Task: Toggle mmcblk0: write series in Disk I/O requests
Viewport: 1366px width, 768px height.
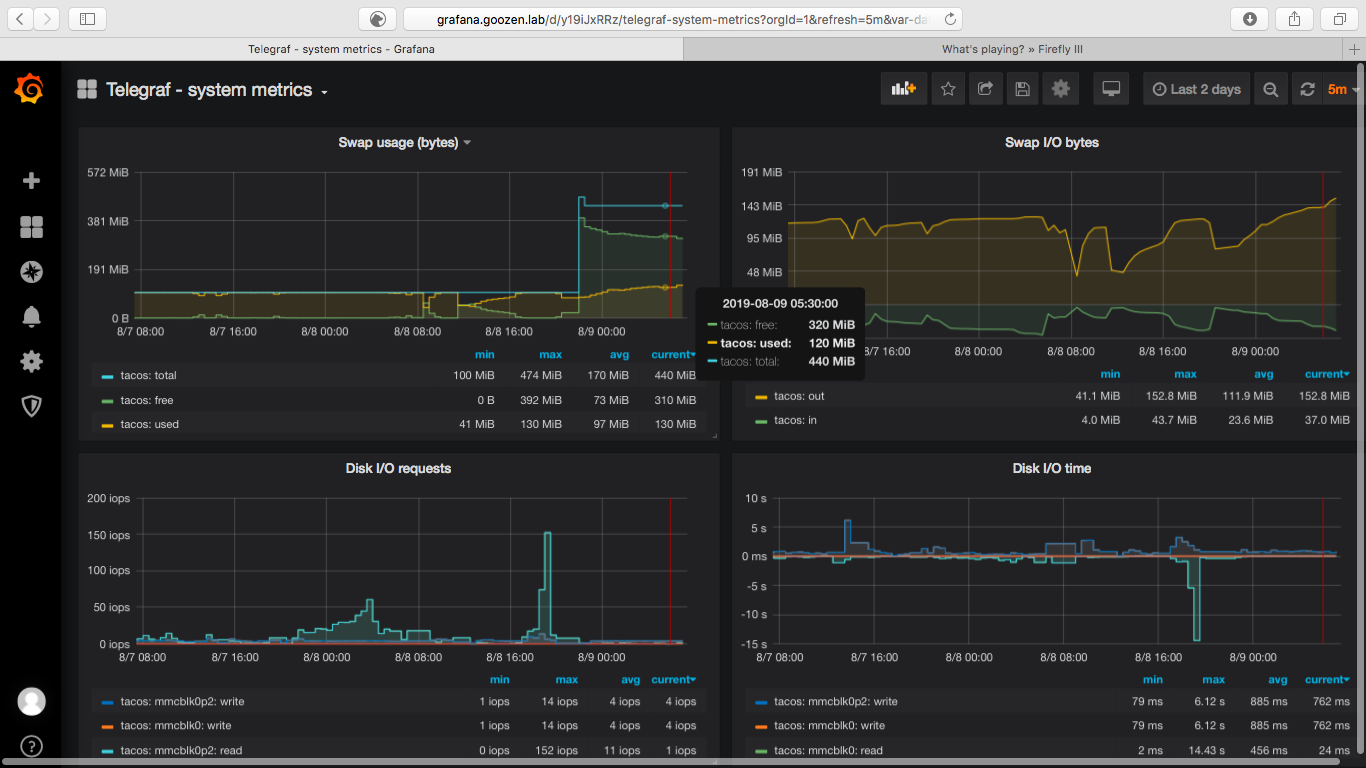Action: point(175,725)
